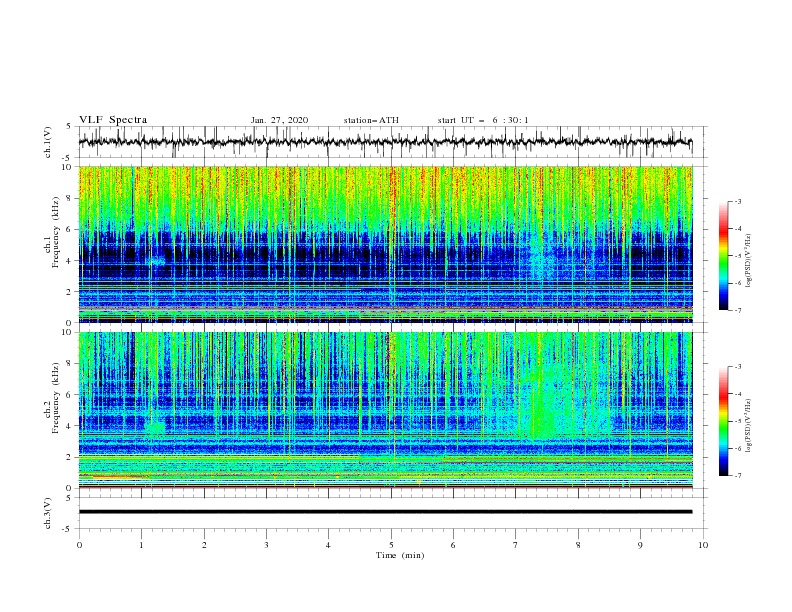Click the "7" tick on time axis
The width and height of the screenshot is (792, 612).
coord(516,545)
